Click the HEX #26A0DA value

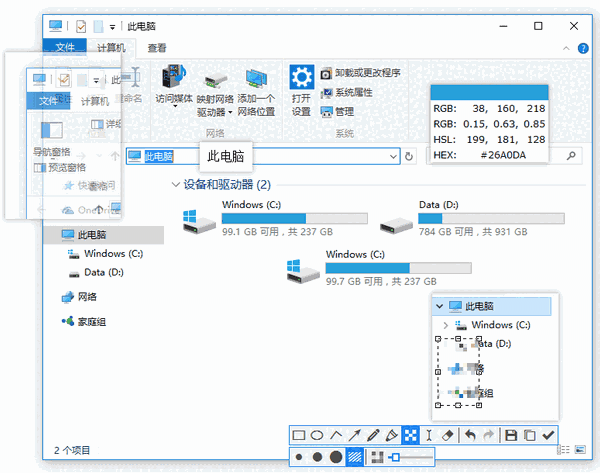click(x=503, y=155)
